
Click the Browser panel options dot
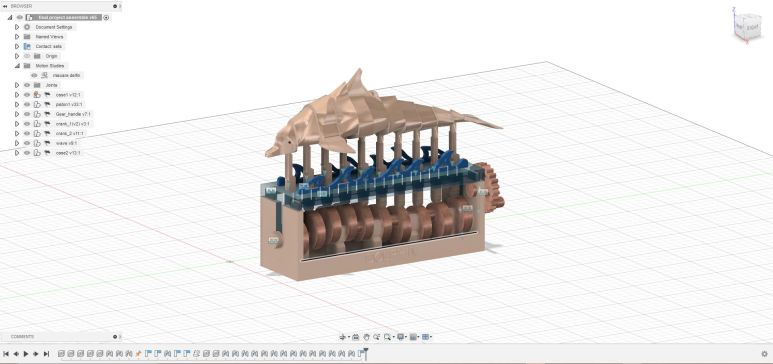pos(115,6)
